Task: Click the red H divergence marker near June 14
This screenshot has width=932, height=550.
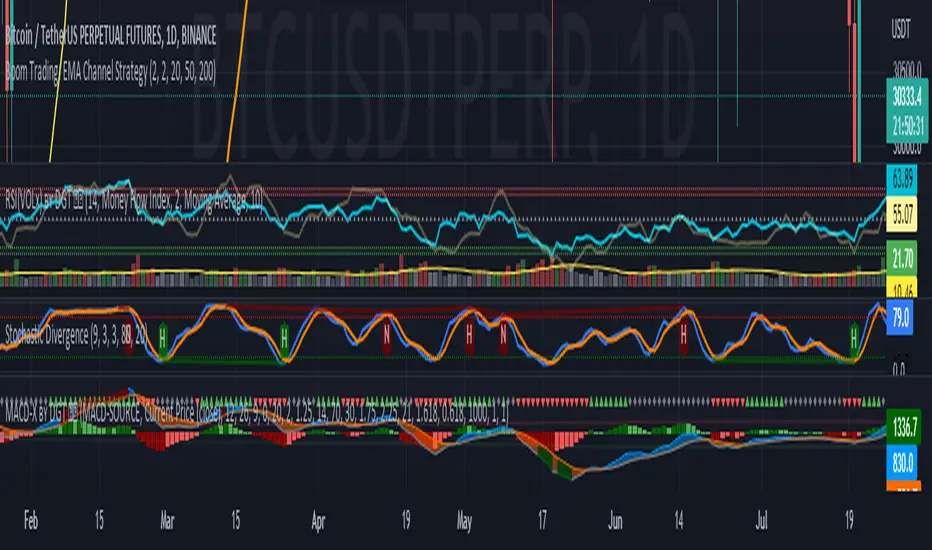Action: pyautogui.click(x=683, y=337)
